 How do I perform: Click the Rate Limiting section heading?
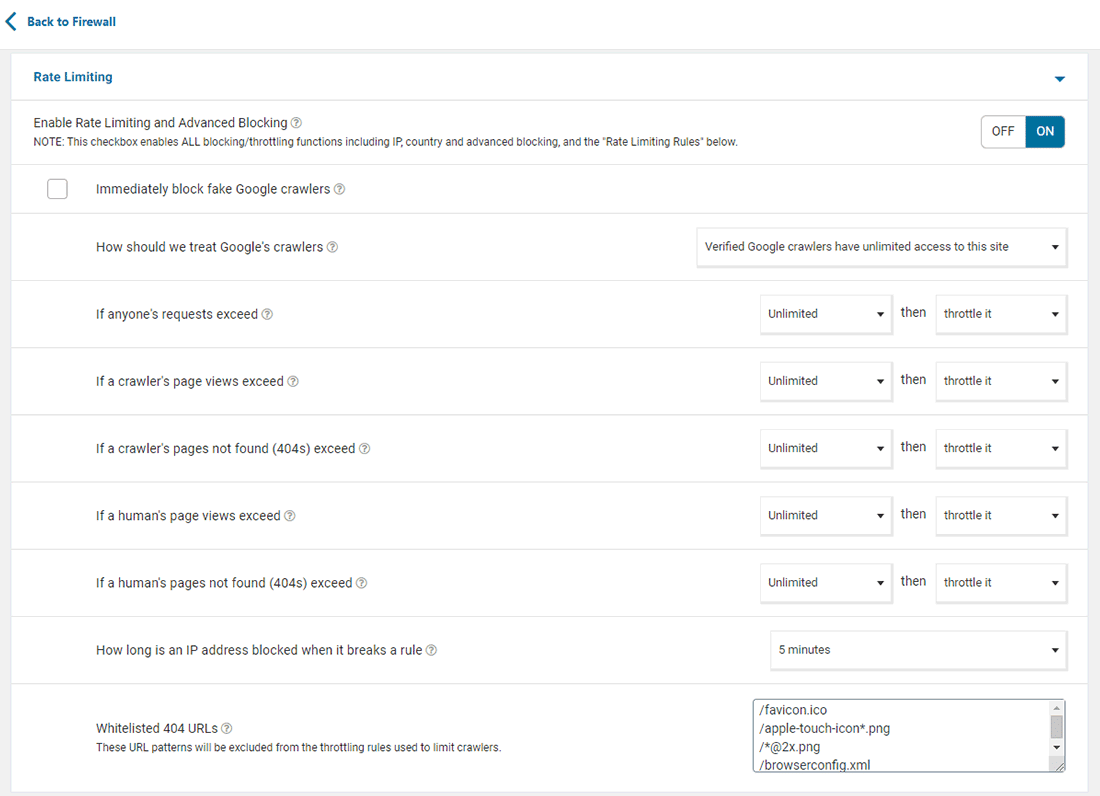click(x=73, y=77)
